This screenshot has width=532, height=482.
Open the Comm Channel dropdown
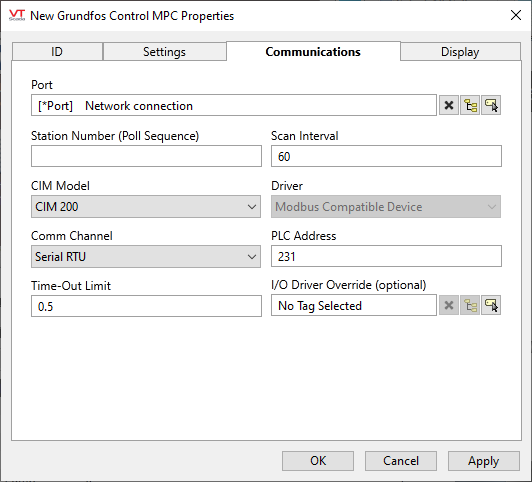pos(146,257)
